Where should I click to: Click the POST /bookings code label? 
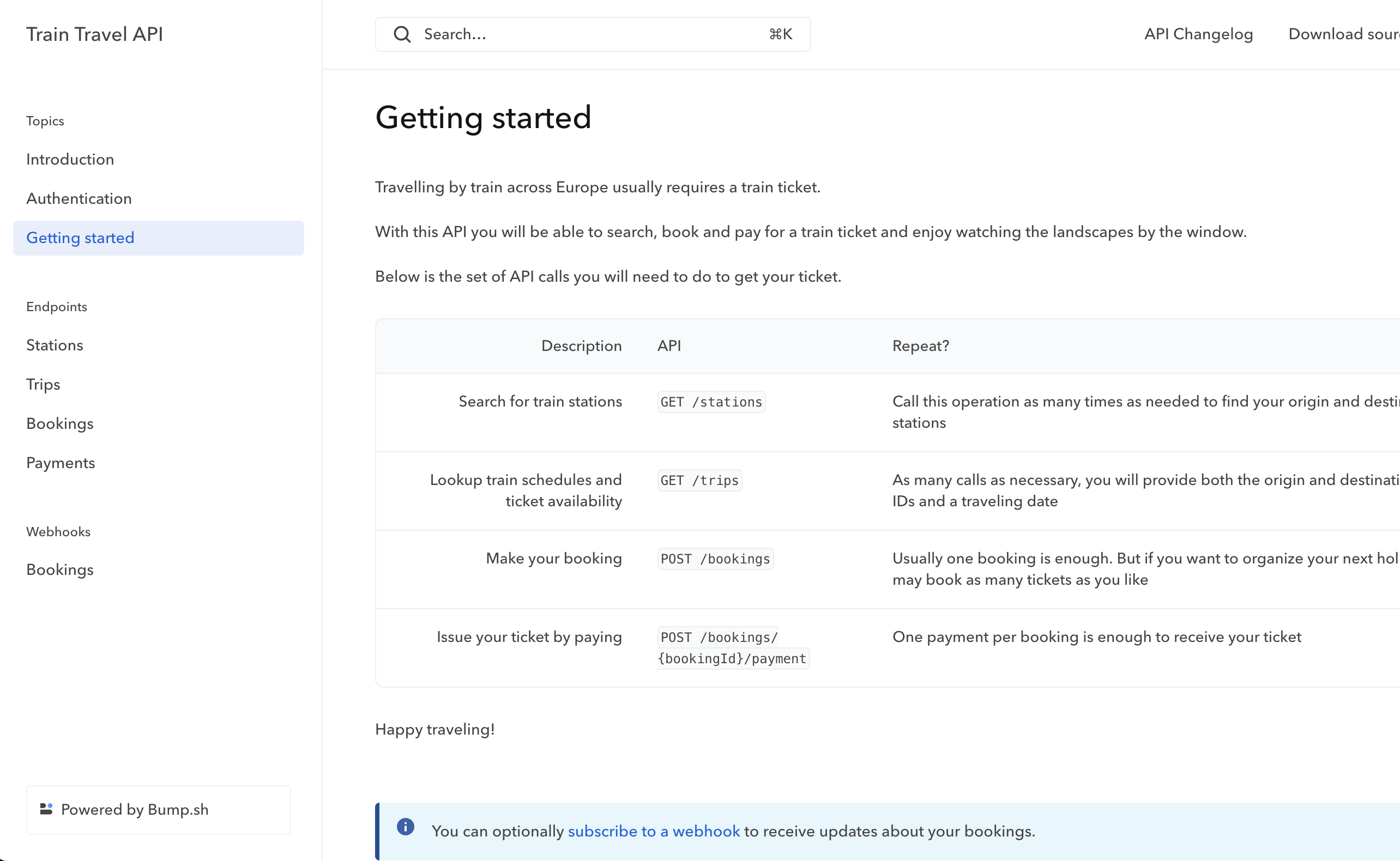pyautogui.click(x=715, y=559)
